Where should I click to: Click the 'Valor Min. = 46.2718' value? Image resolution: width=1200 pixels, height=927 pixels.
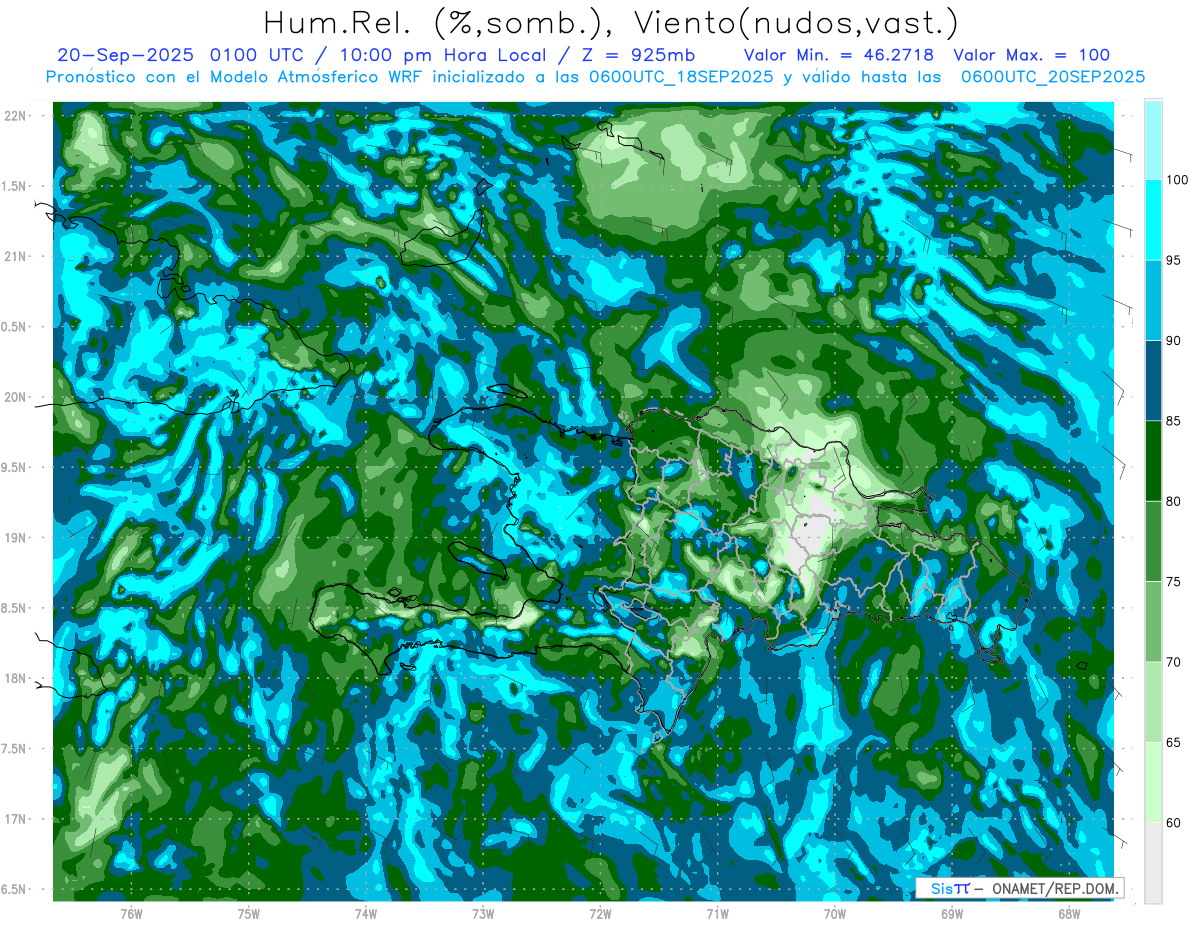[x=840, y=55]
